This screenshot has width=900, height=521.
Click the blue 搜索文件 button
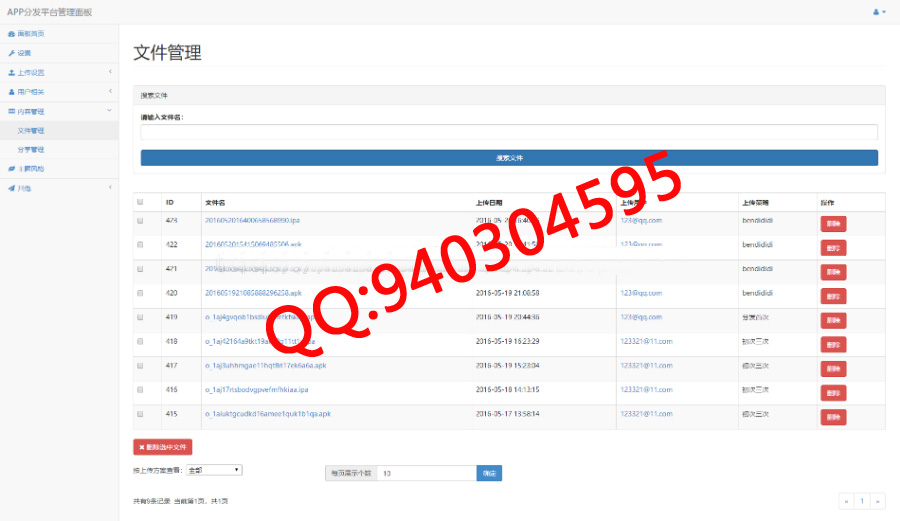pos(509,158)
